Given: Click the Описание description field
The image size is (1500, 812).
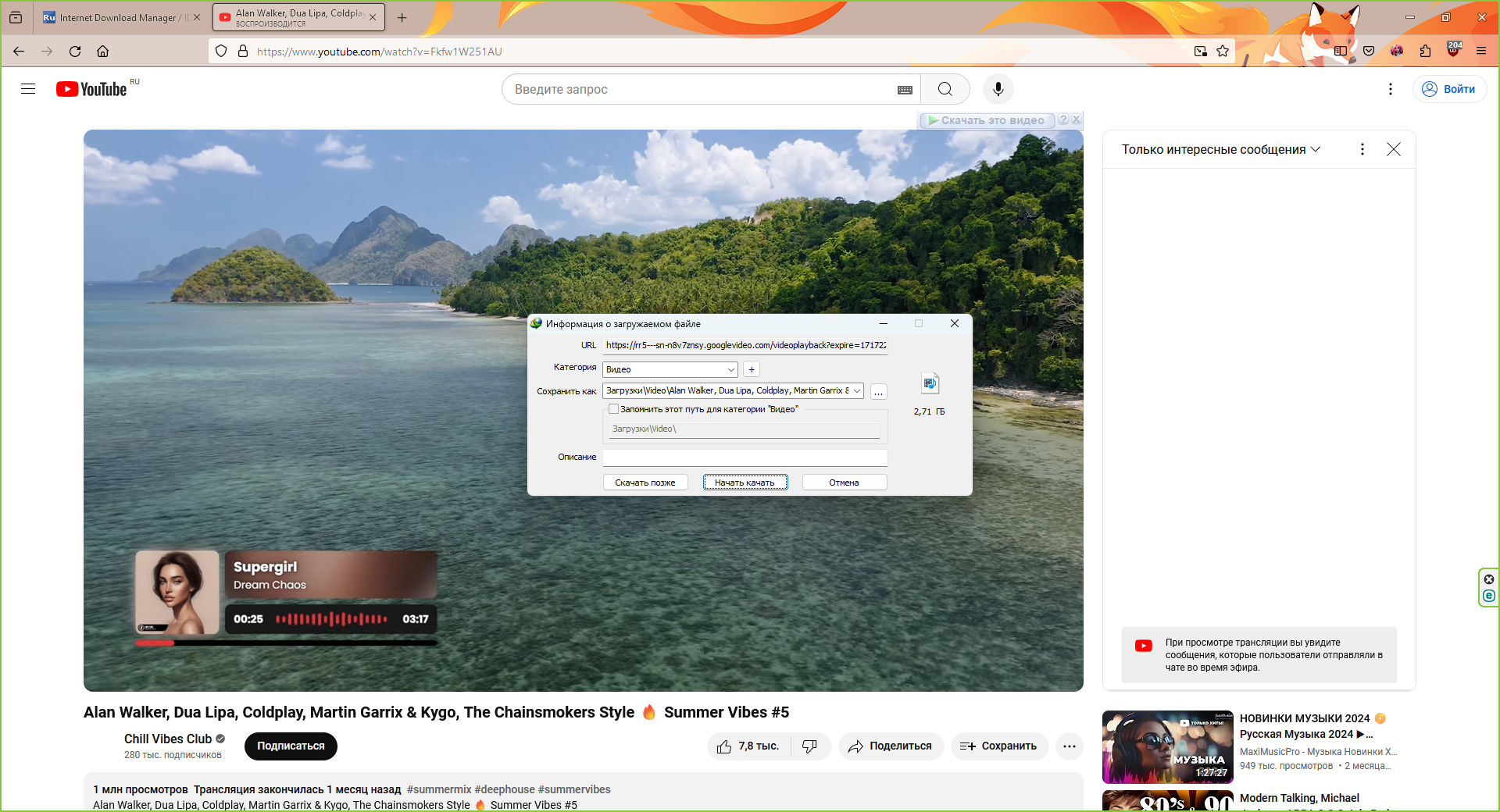Looking at the screenshot, I should [745, 458].
